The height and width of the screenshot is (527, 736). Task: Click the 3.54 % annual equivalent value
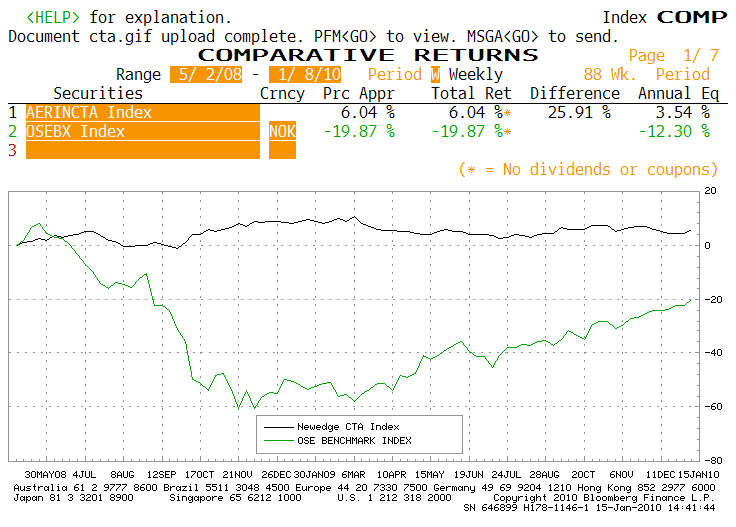683,113
